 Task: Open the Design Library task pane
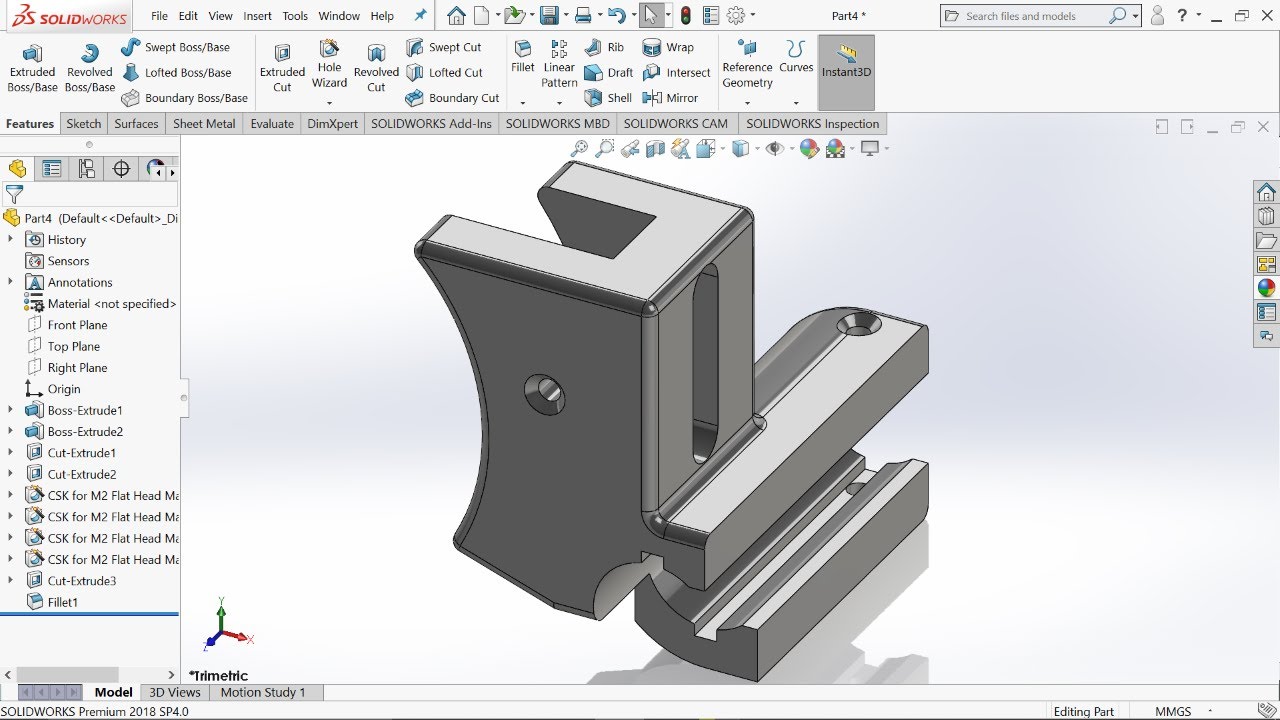coord(1266,216)
